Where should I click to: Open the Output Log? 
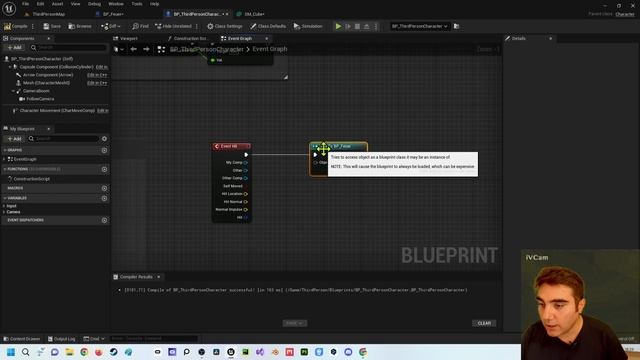point(61,339)
